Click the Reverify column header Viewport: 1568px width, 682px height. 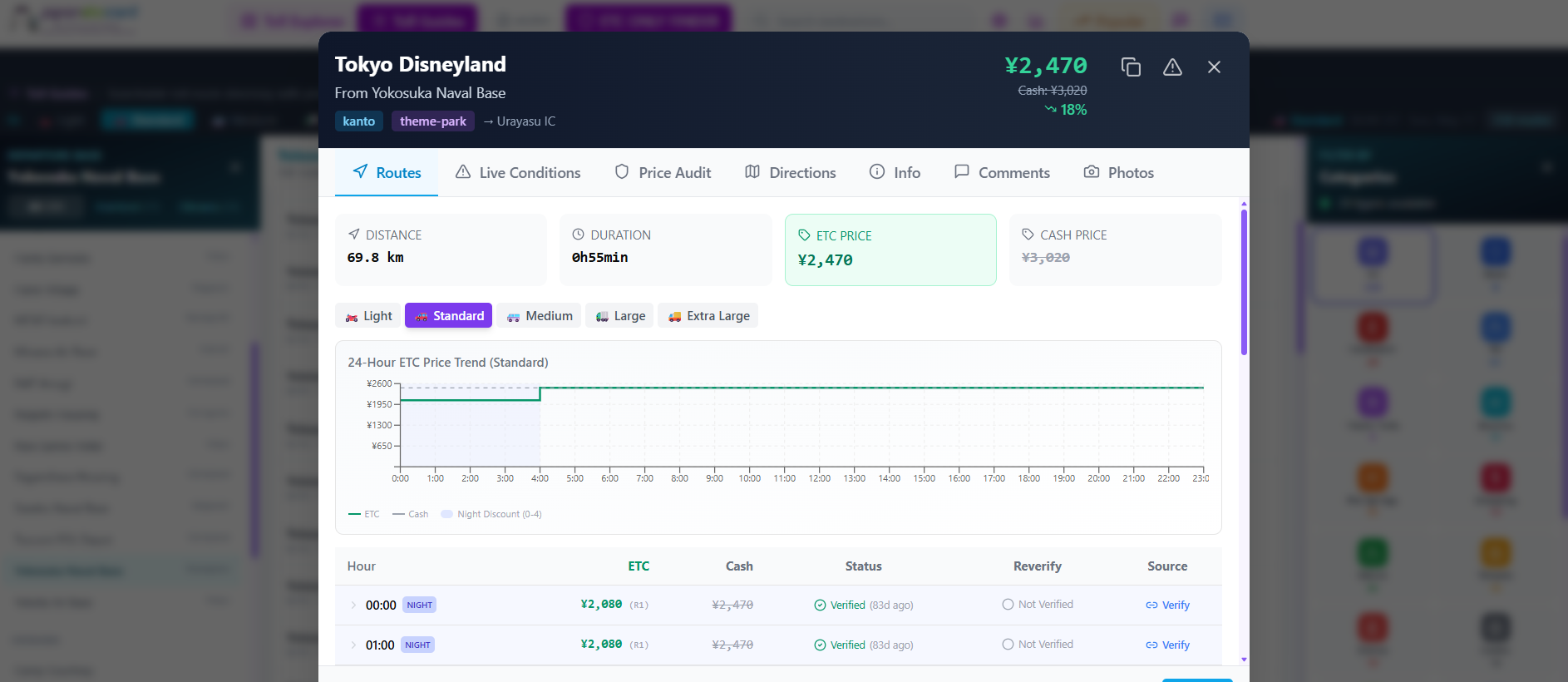1038,566
